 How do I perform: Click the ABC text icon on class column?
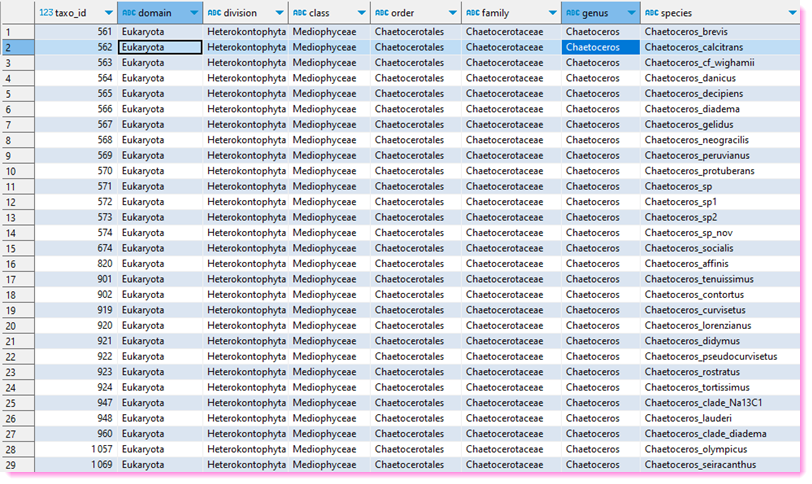tap(300, 13)
